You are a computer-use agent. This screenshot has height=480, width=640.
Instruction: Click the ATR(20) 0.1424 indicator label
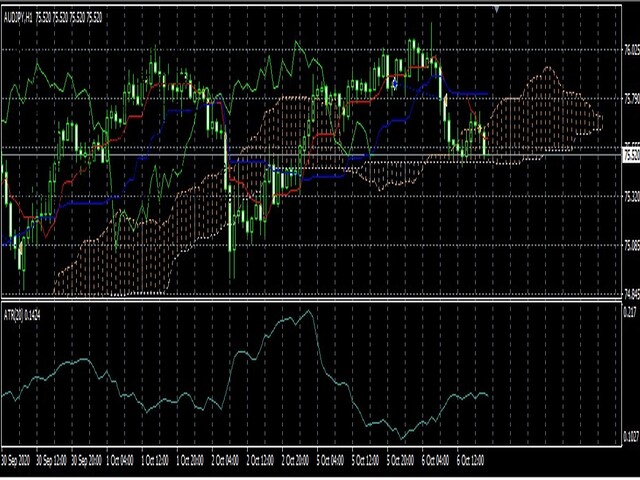(x=22, y=315)
